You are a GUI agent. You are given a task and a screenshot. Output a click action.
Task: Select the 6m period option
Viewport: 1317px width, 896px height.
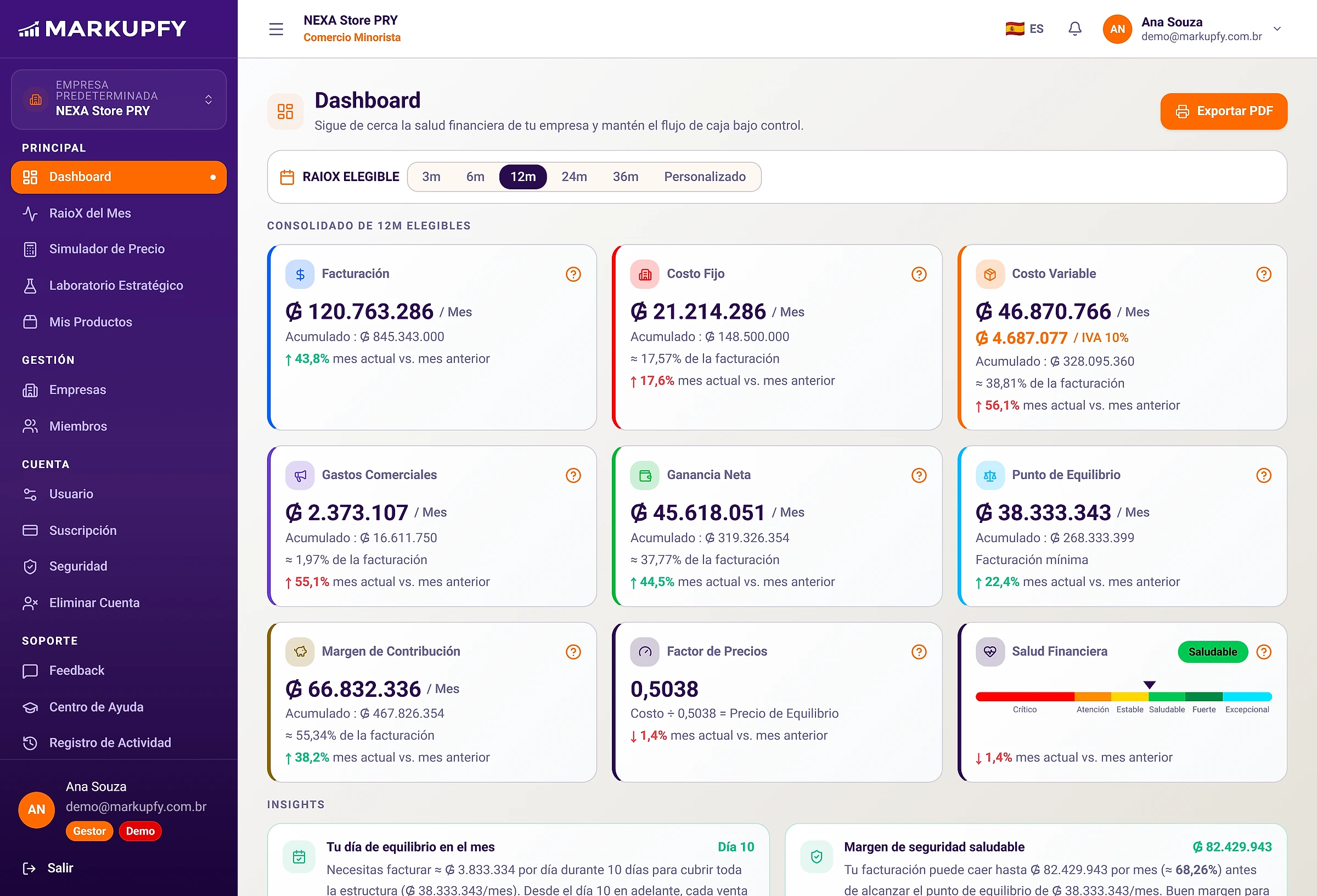475,177
